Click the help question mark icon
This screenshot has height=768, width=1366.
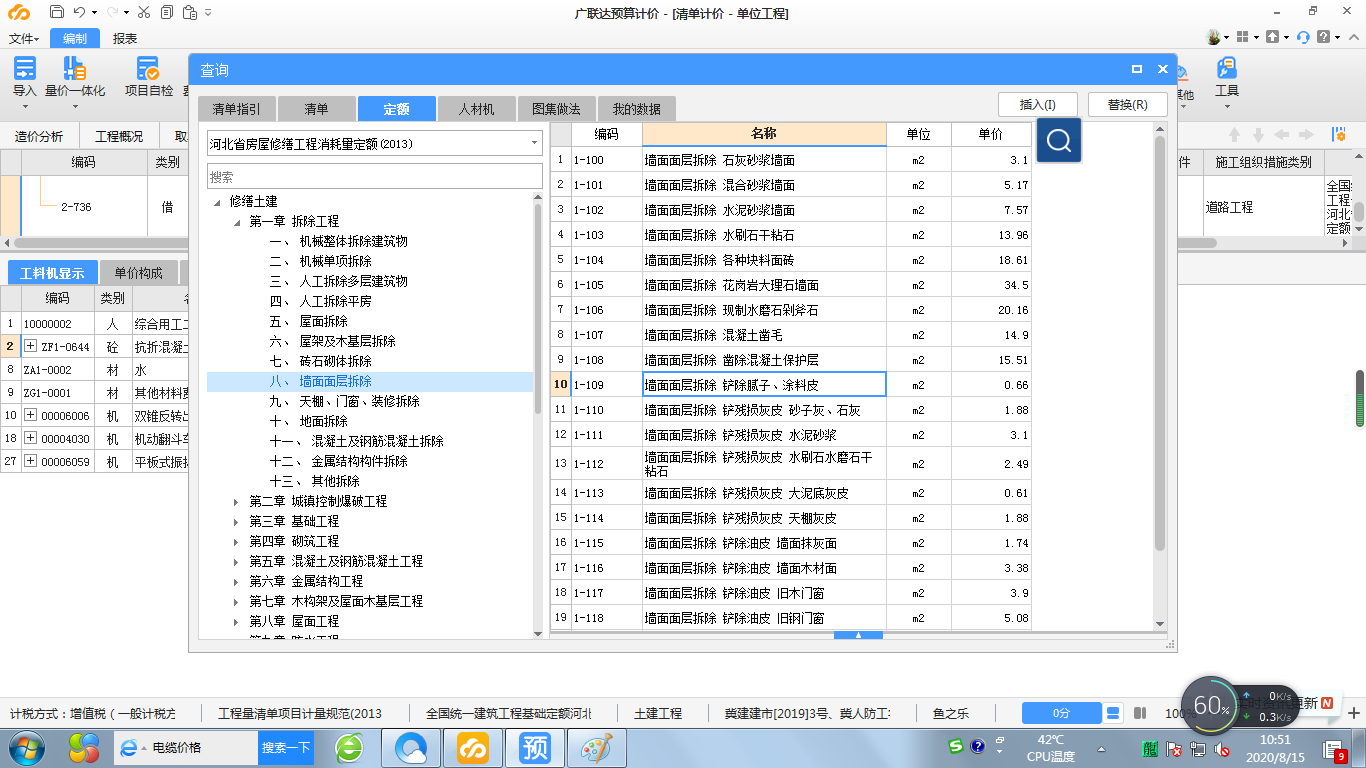tap(1324, 37)
